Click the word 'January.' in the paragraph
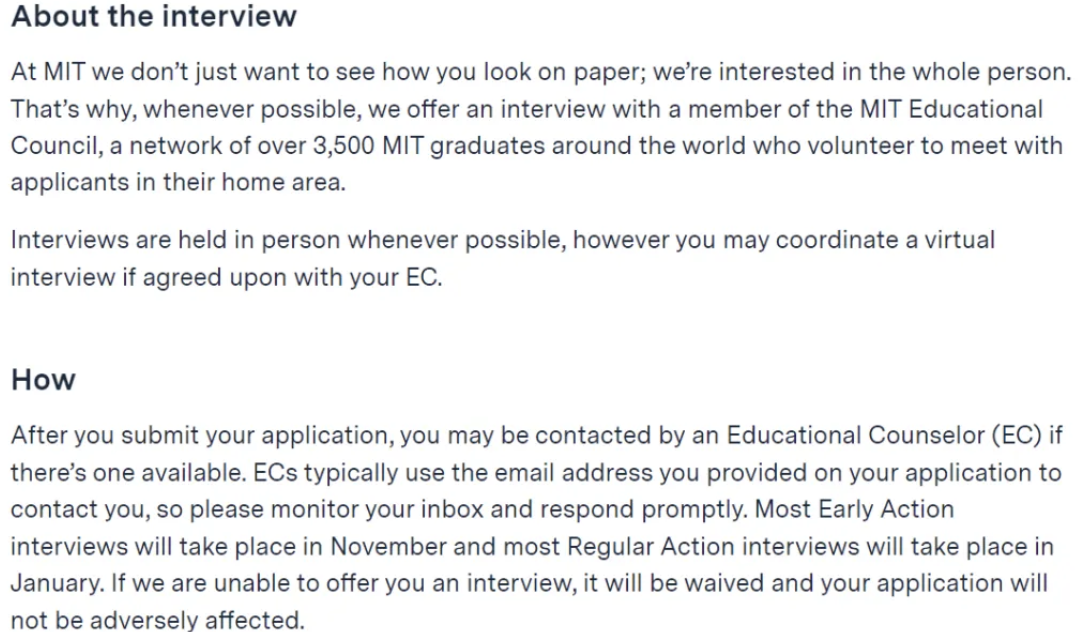 point(57,584)
